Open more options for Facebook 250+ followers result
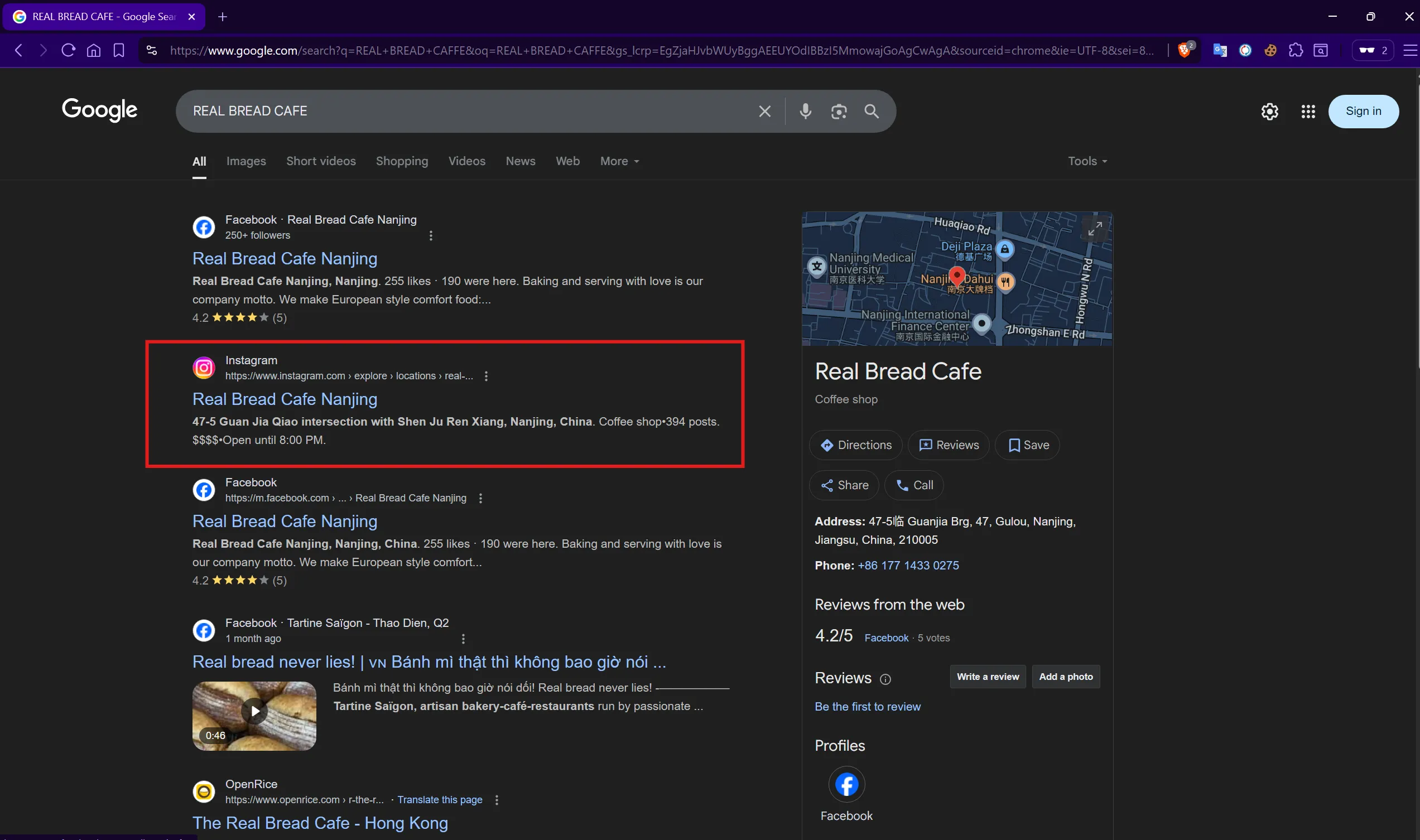The image size is (1420, 840). point(431,235)
